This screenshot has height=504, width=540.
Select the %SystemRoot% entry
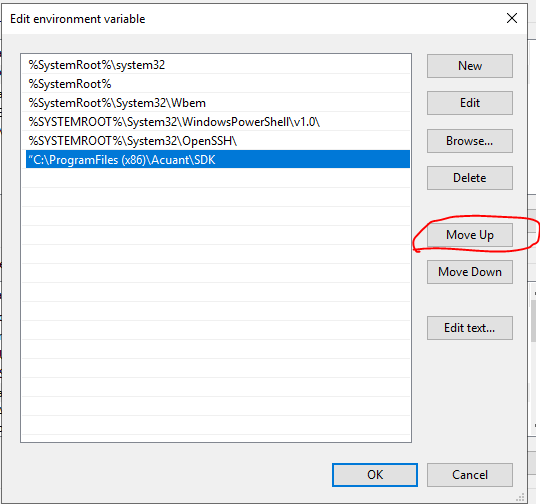pos(218,84)
